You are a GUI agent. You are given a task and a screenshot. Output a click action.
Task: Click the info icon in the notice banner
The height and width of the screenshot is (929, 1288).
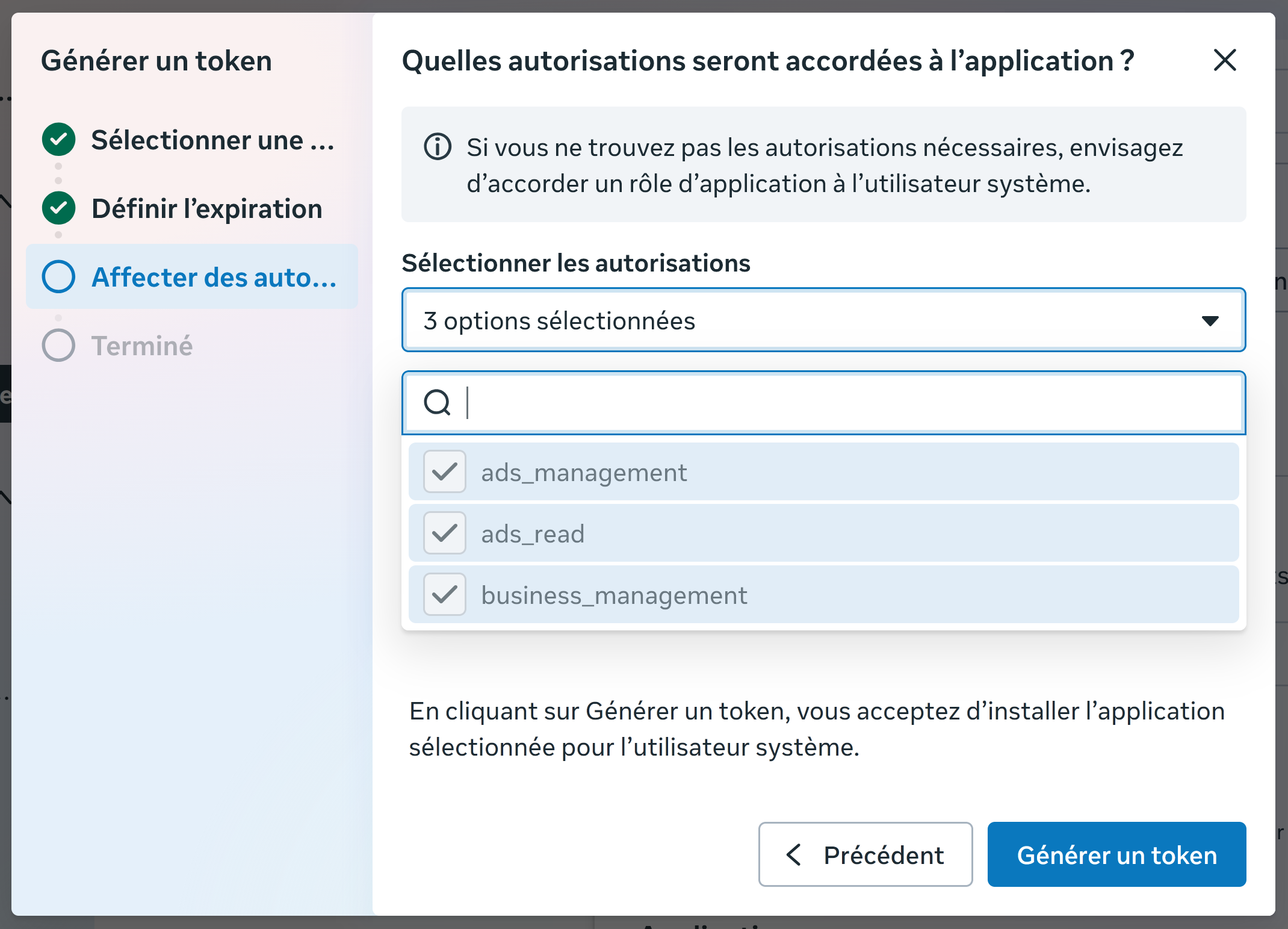[x=438, y=147]
